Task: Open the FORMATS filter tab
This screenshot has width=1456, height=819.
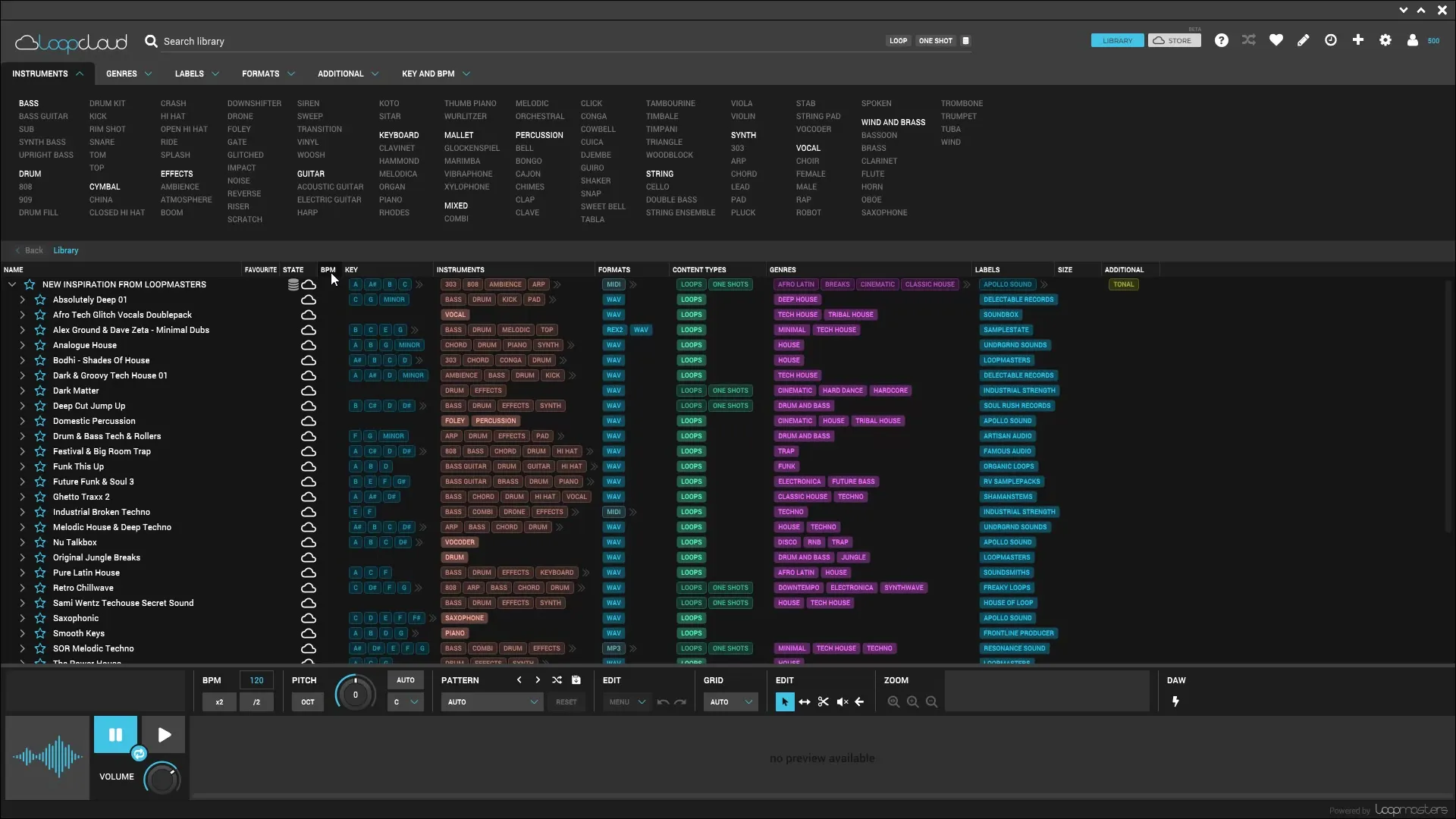Action: 268,74
